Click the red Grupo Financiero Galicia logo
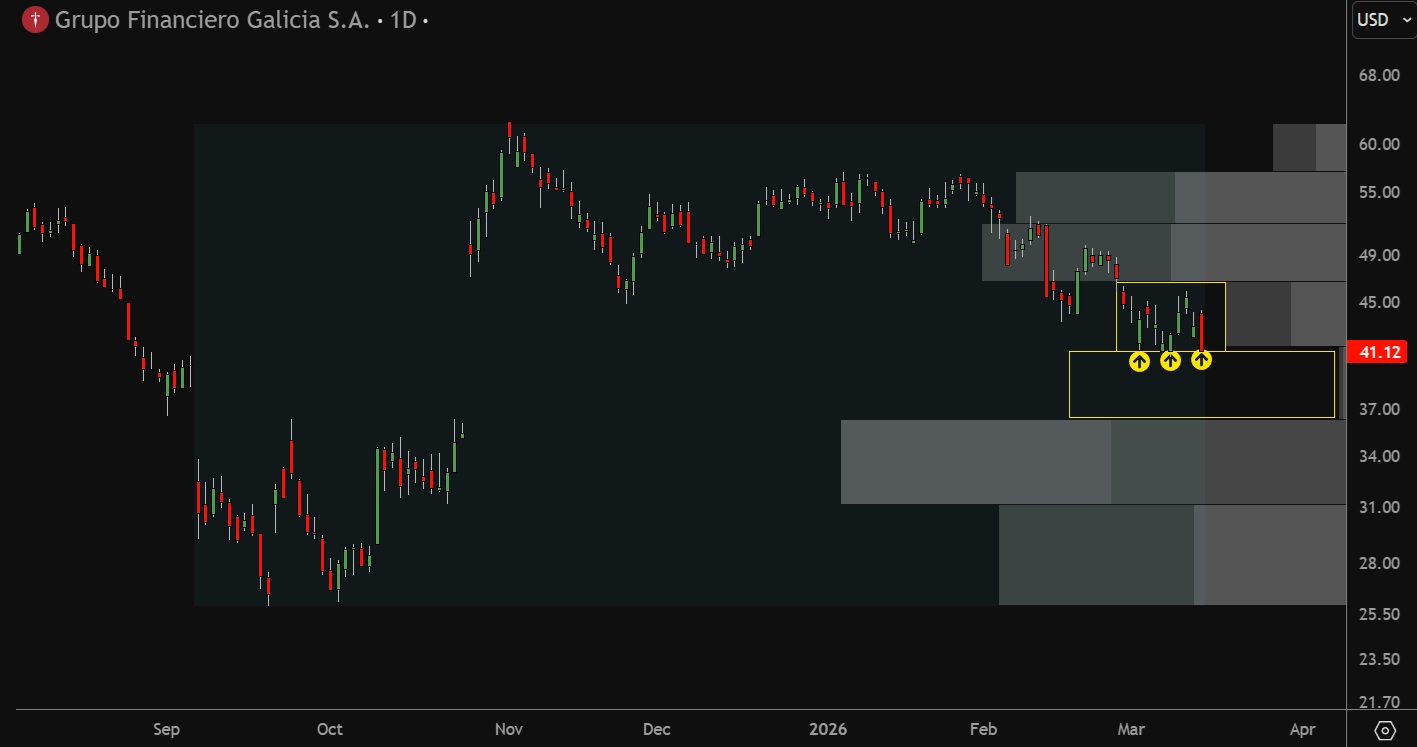The image size is (1417, 747). click(x=35, y=19)
